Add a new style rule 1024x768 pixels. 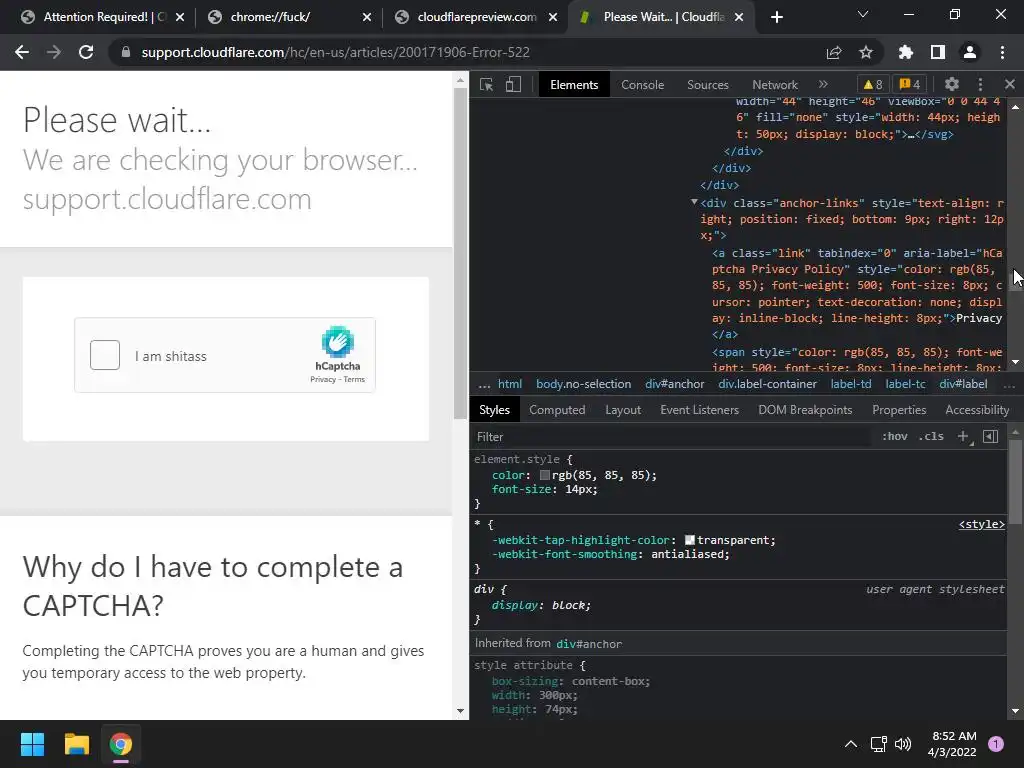[963, 437]
